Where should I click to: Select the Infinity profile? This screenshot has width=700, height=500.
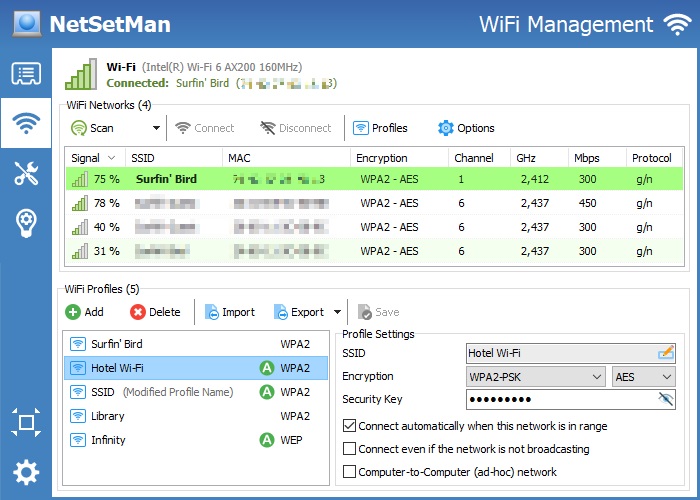coord(196,440)
